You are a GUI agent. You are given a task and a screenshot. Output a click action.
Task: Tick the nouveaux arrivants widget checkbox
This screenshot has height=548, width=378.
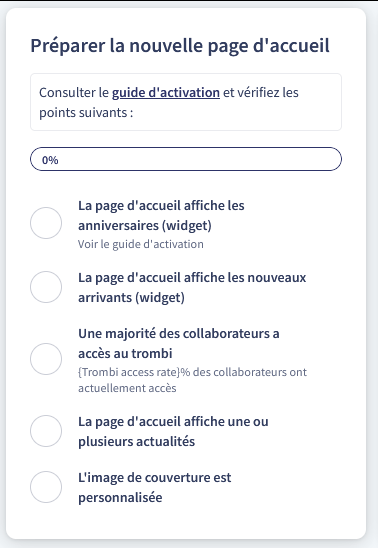(x=46, y=287)
